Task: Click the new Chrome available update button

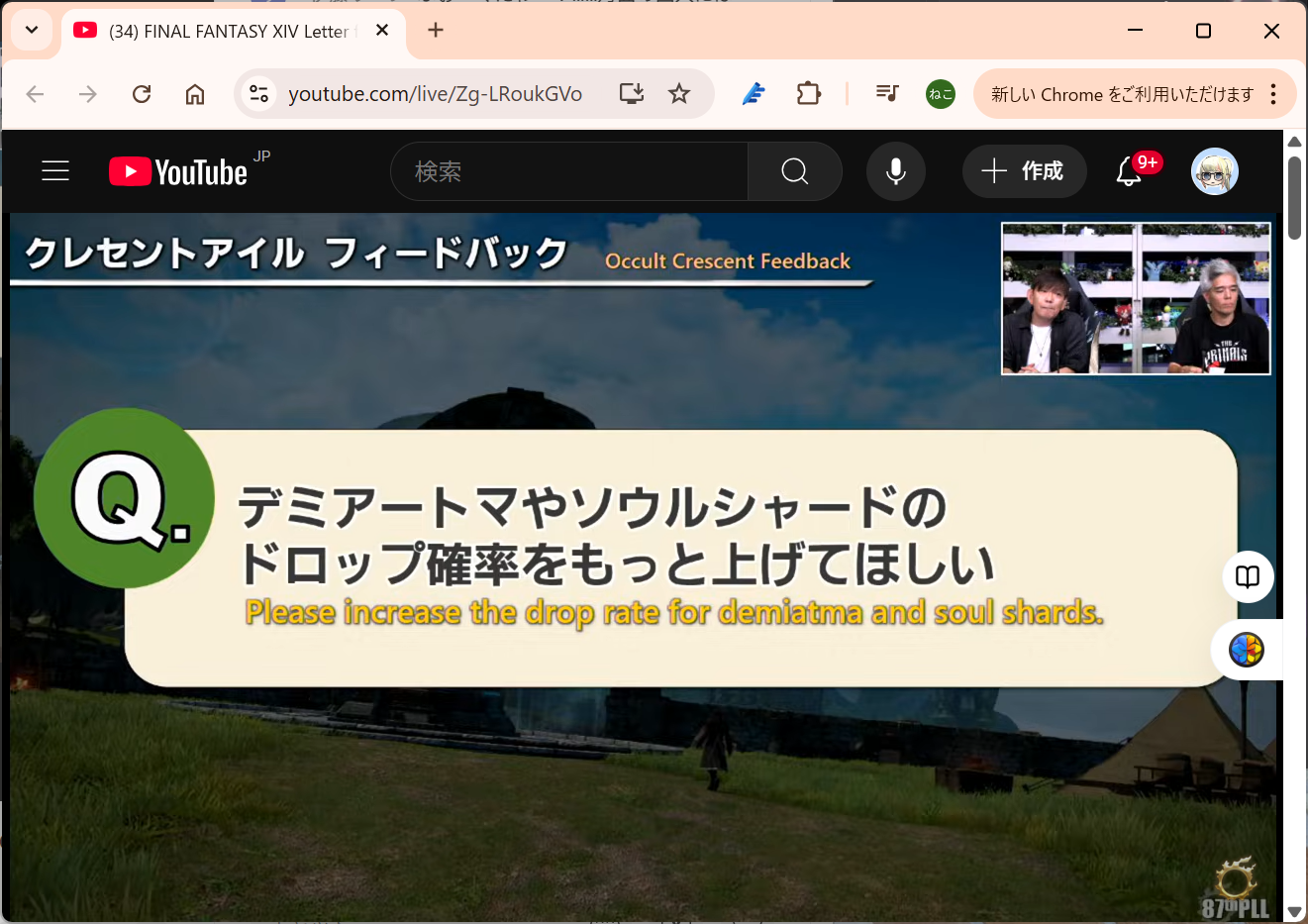Action: pyautogui.click(x=1123, y=94)
